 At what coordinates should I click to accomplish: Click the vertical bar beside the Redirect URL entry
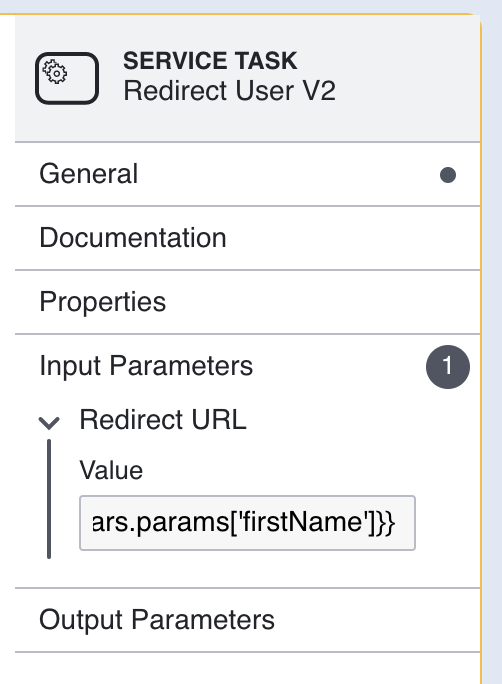click(49, 499)
